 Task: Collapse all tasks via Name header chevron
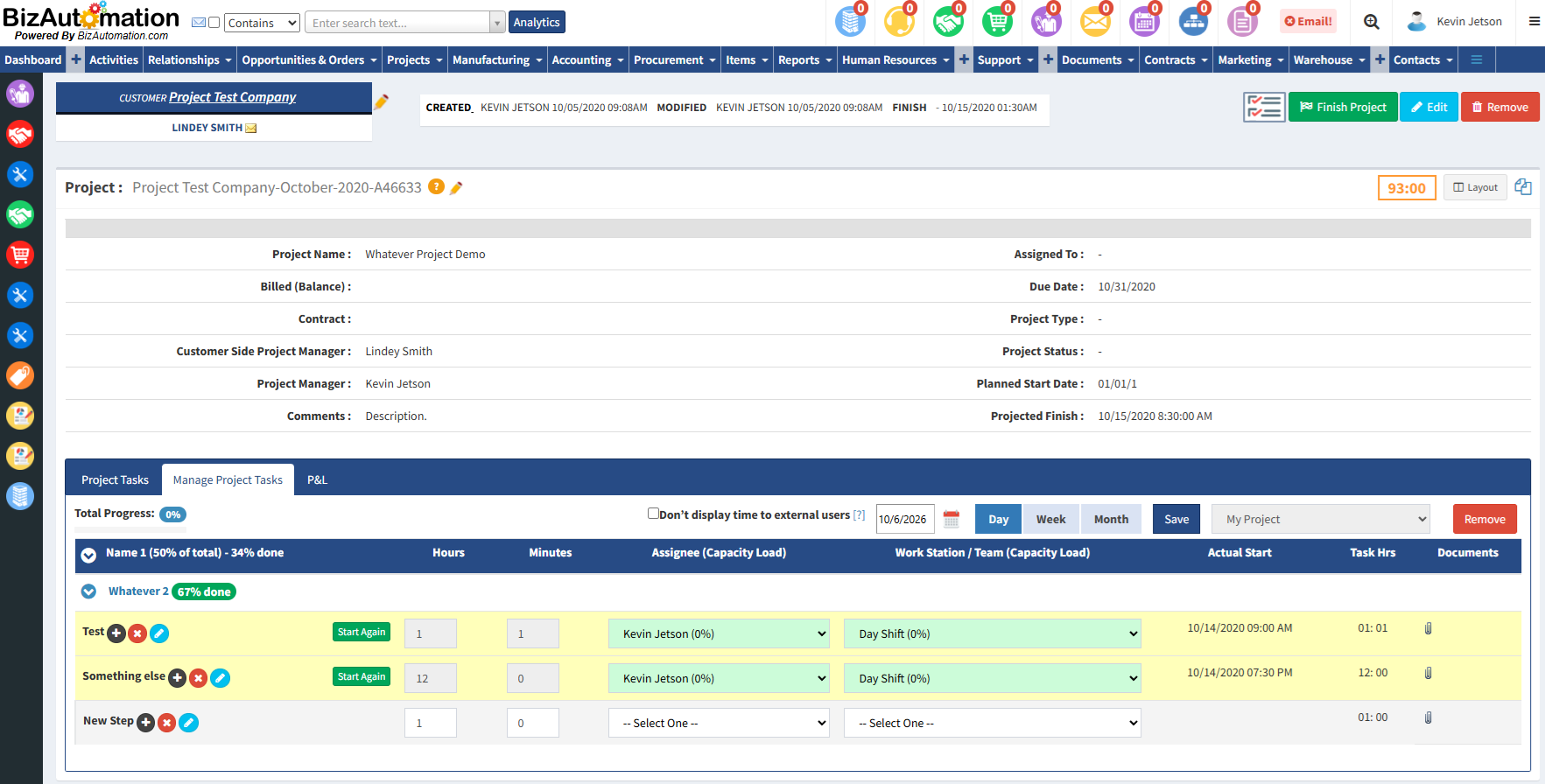click(88, 555)
